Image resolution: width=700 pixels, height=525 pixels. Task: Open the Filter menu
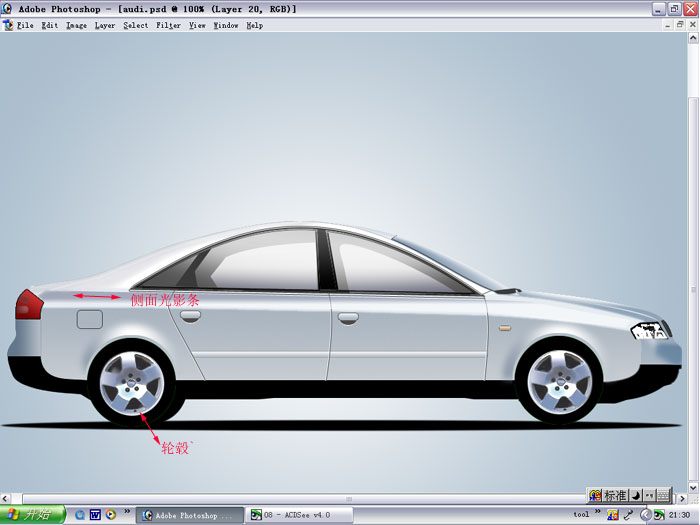(168, 25)
